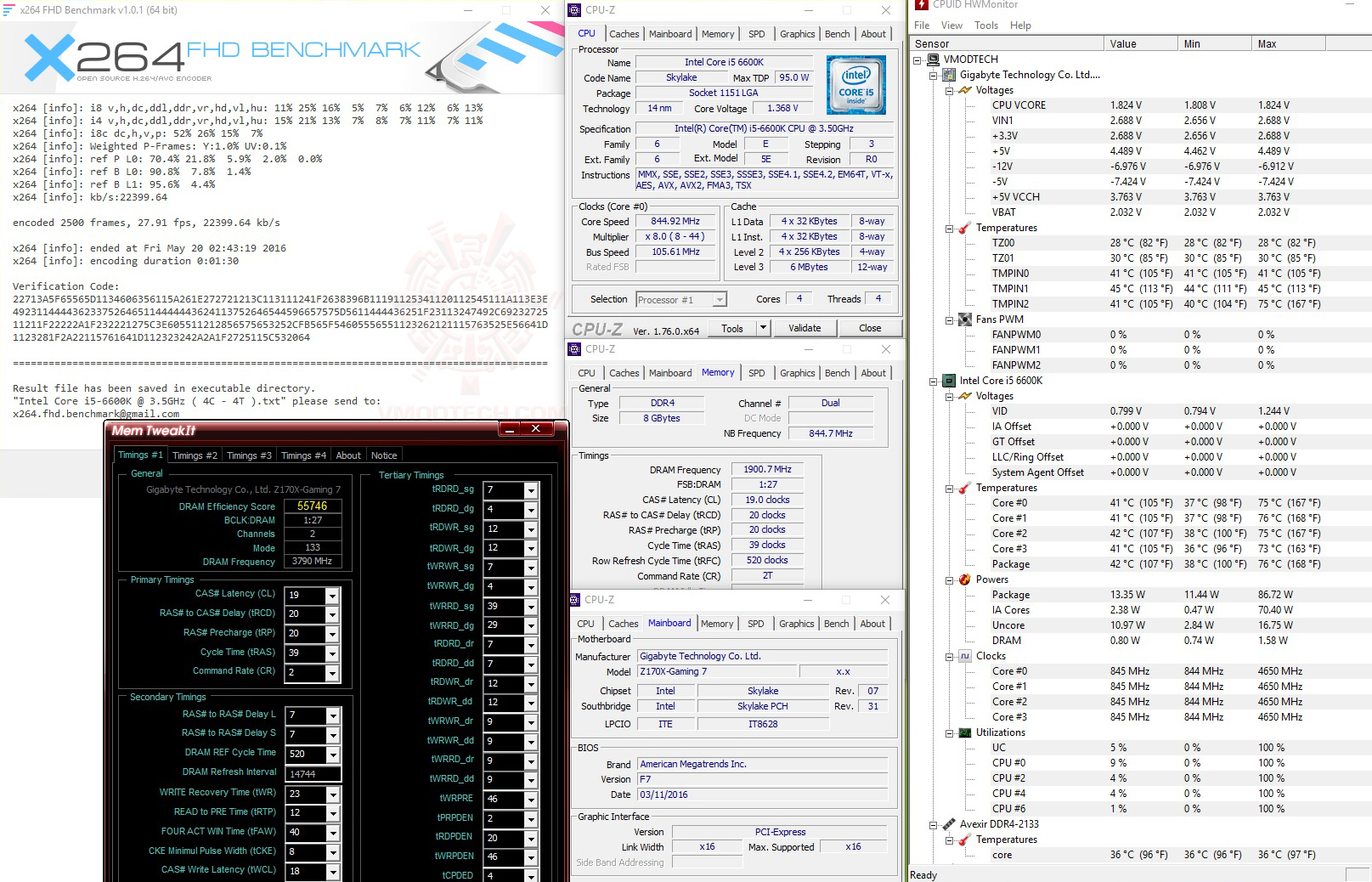Open the tRDRD_sg dropdown in Tertiary Timings
Viewport: 1372px width, 882px height.
click(531, 490)
